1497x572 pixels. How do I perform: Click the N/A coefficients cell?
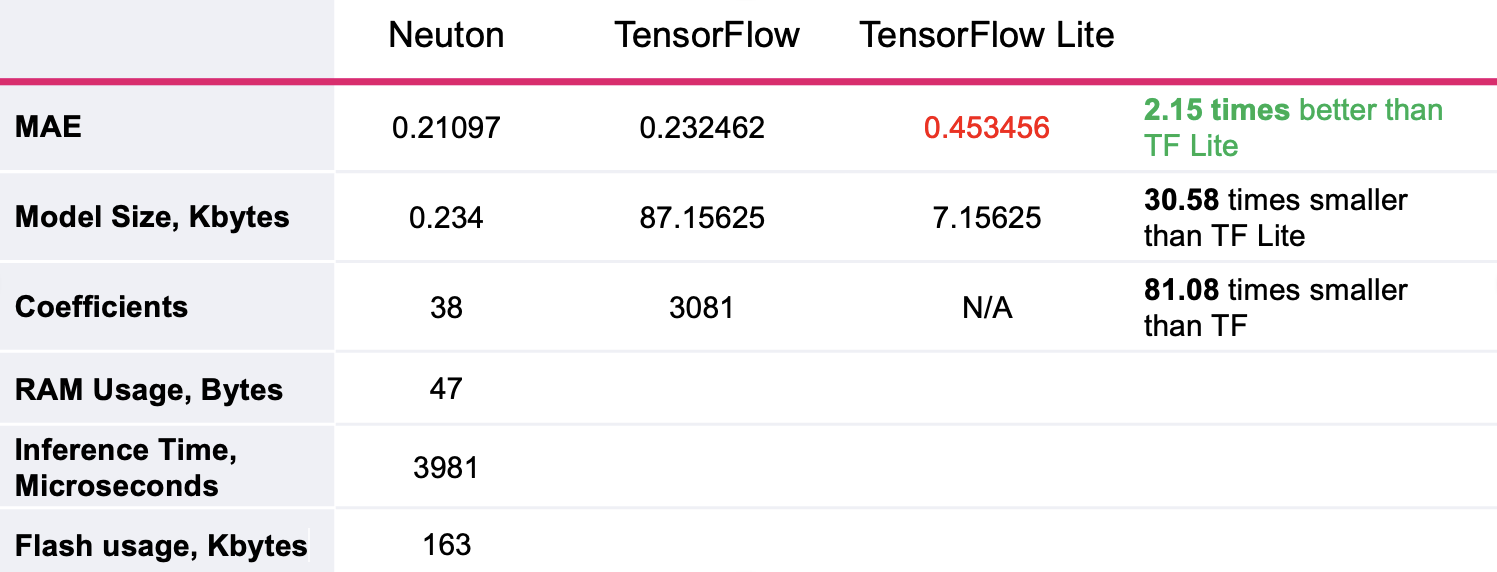pyautogui.click(x=987, y=308)
